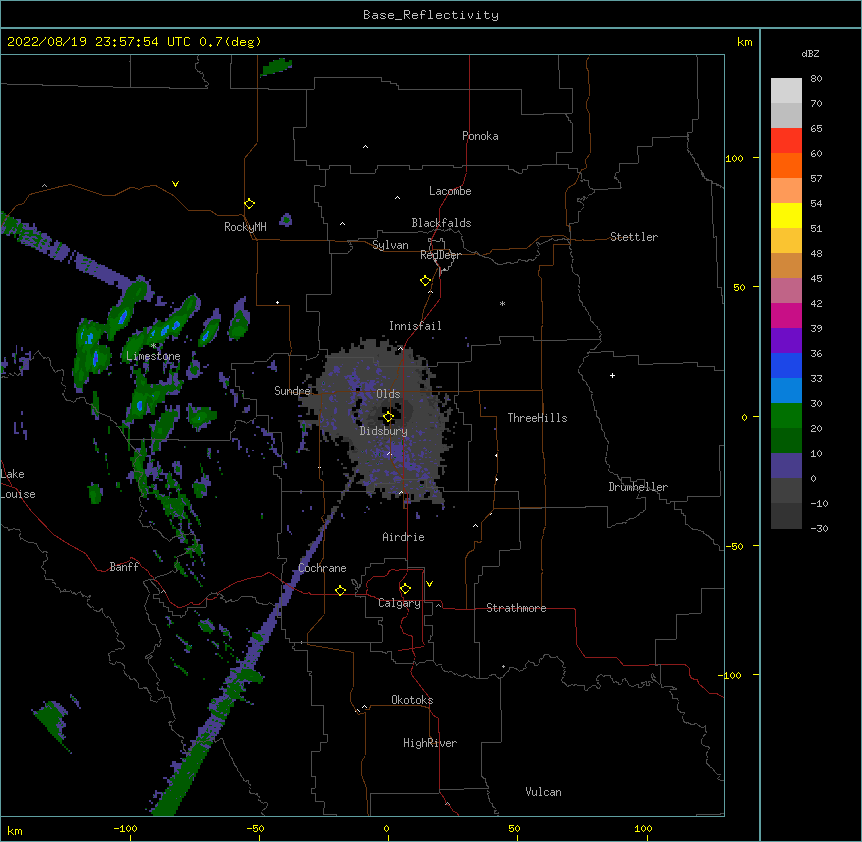Pick the blue 33-36 dBZ legend swatch
Screen dimensions: 862x842
point(786,365)
